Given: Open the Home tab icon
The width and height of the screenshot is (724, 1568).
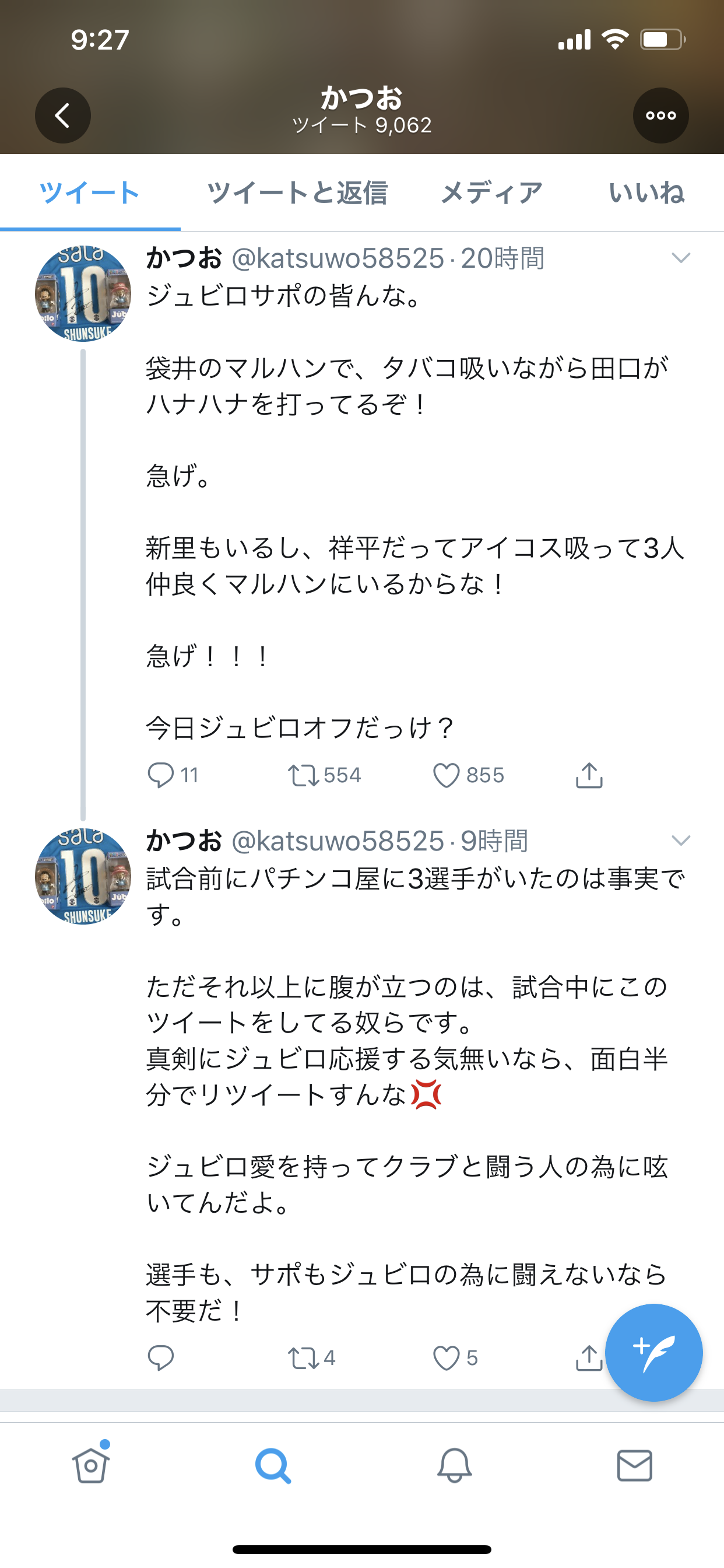Looking at the screenshot, I should click(91, 1465).
